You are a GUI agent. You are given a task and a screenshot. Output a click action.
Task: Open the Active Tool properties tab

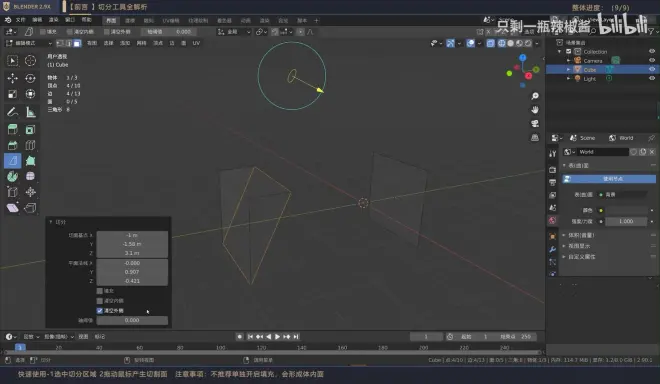point(553,154)
